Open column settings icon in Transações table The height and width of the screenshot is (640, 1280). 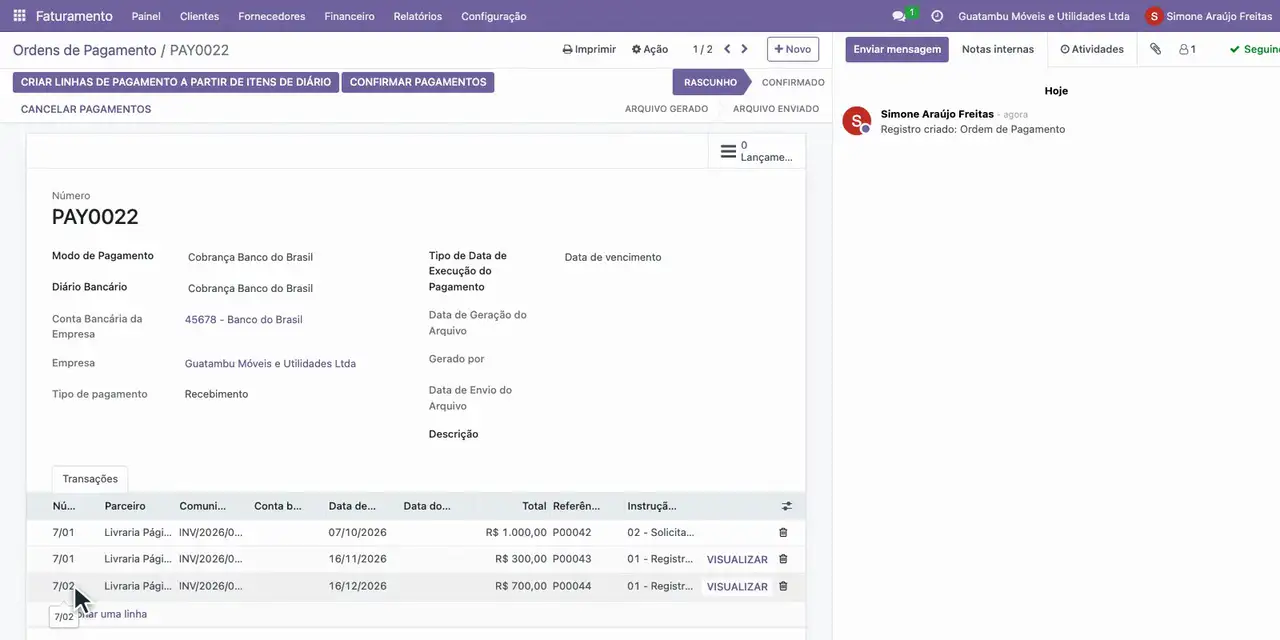(786, 506)
